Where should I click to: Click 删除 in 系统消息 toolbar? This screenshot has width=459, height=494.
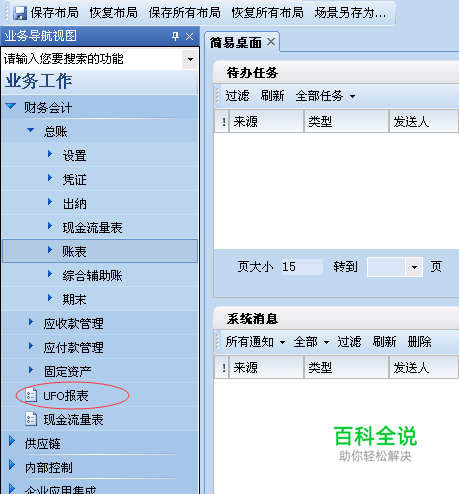click(x=420, y=342)
